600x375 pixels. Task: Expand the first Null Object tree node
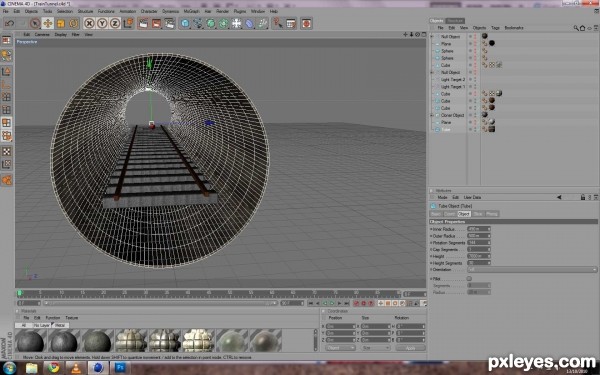pyautogui.click(x=432, y=36)
